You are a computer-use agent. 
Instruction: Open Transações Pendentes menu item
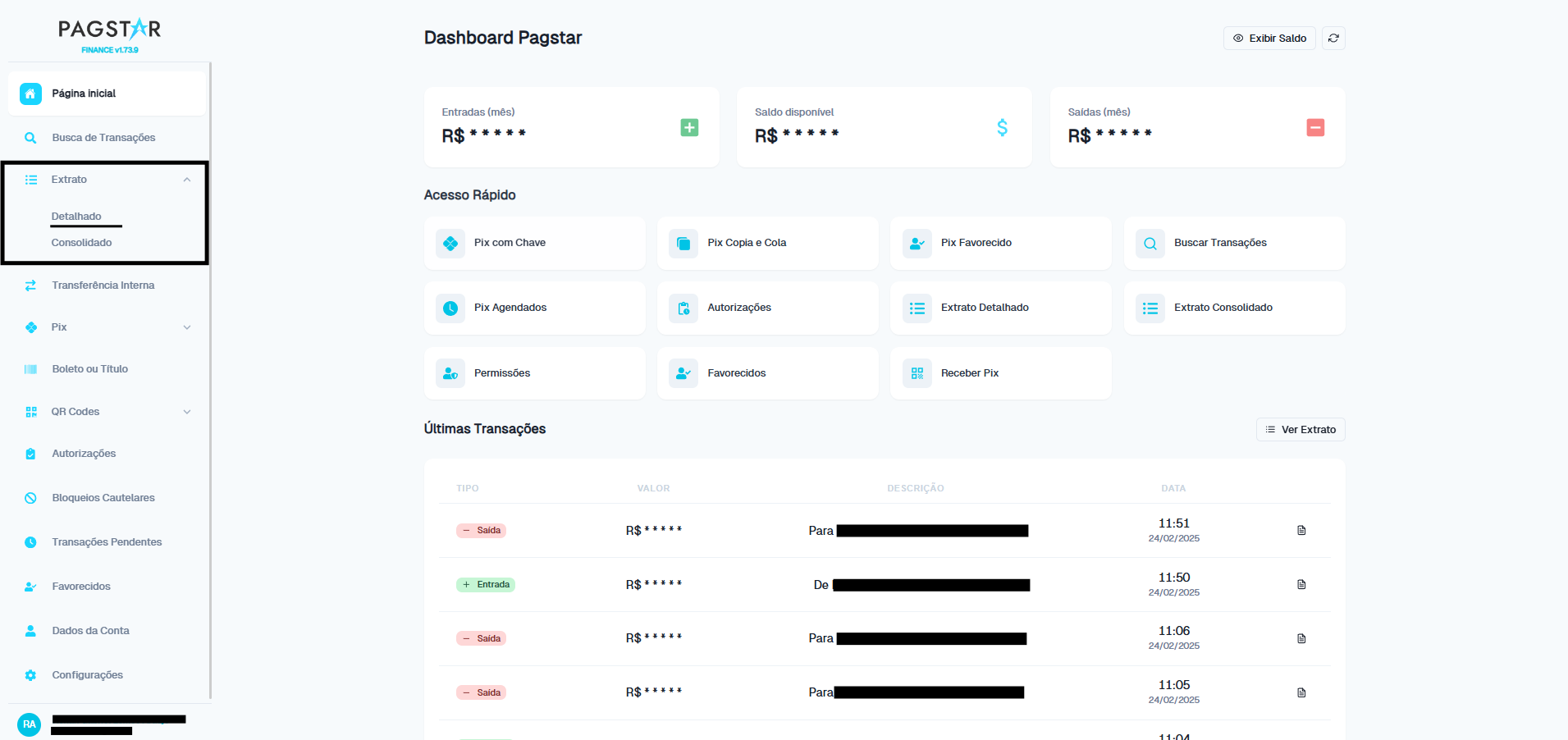click(x=107, y=542)
